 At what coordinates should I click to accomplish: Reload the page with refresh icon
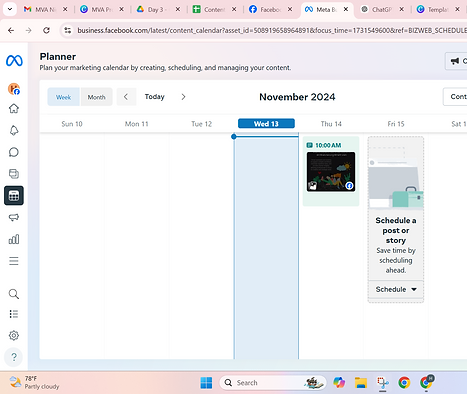click(46, 30)
